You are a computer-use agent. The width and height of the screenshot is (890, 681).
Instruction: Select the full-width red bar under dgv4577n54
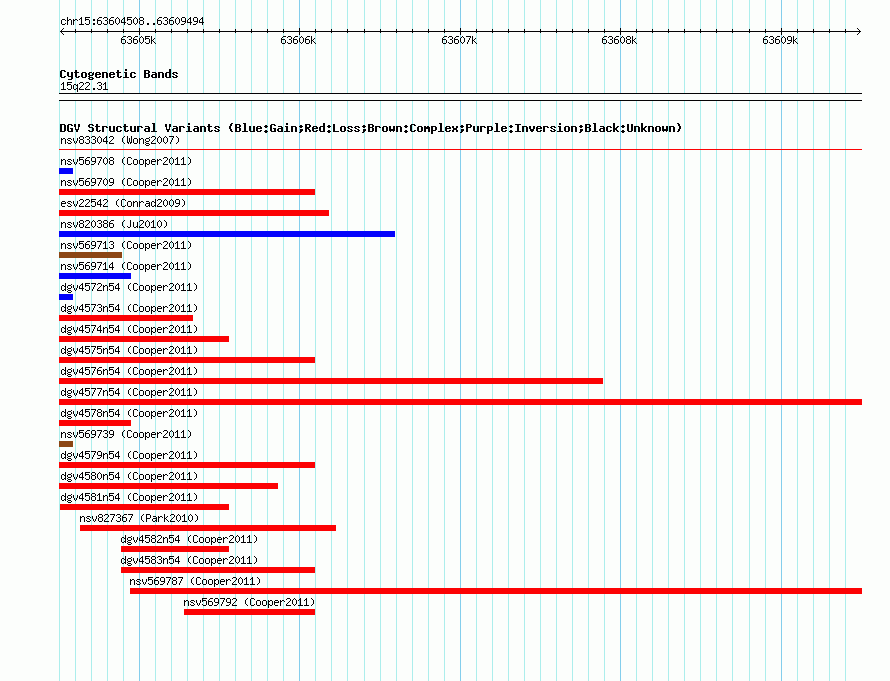[x=460, y=402]
